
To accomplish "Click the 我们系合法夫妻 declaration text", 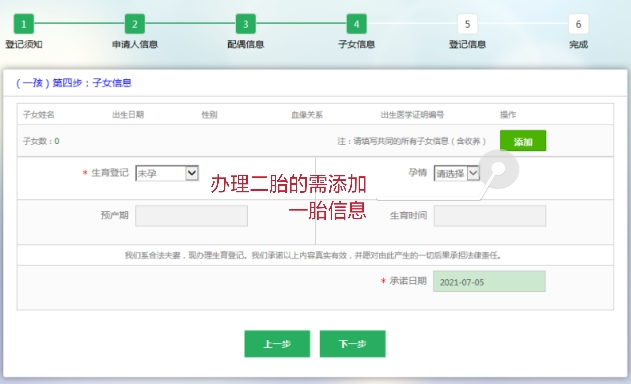I will [313, 255].
